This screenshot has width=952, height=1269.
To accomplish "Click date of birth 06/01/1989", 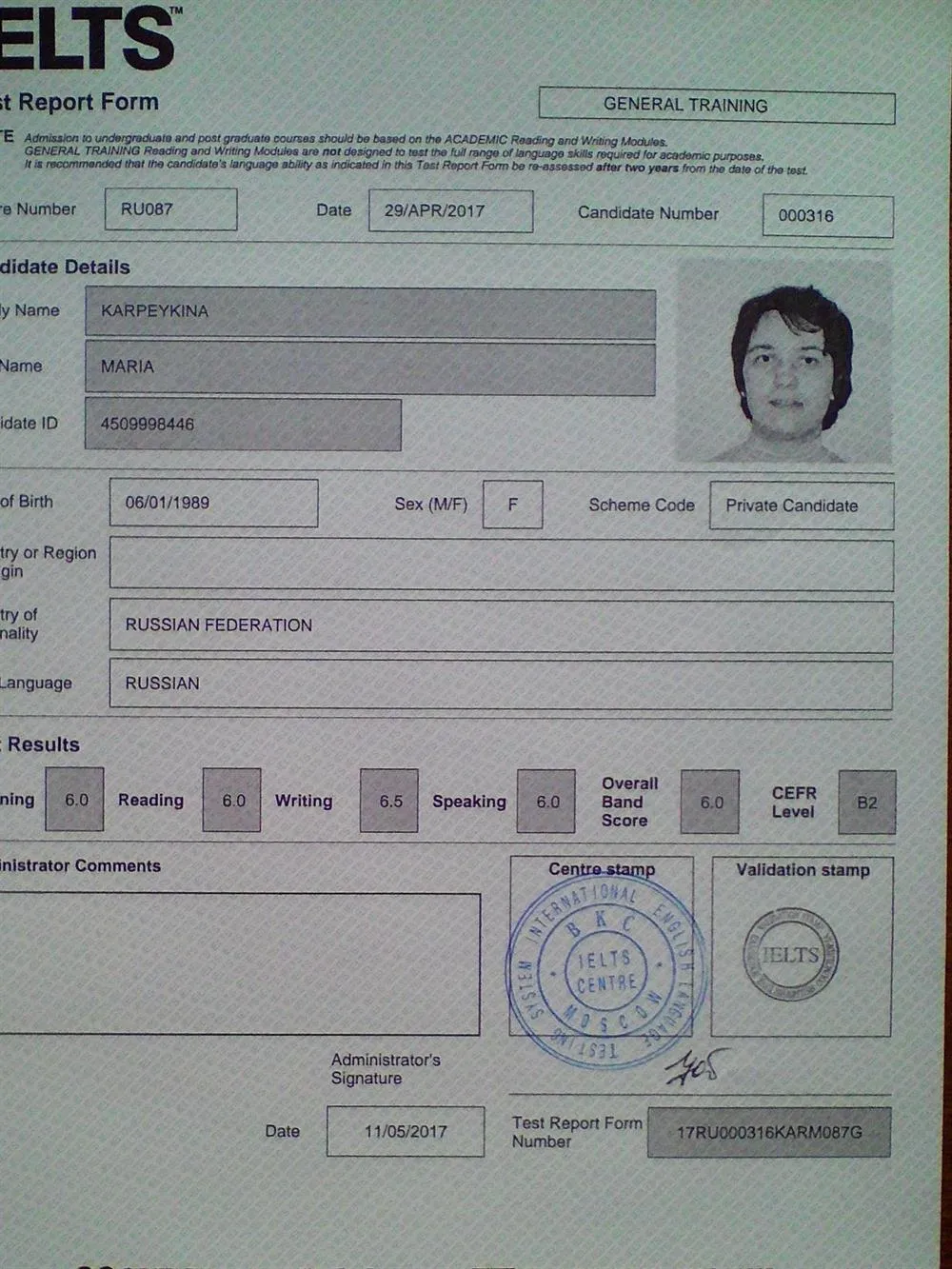I will click(213, 503).
